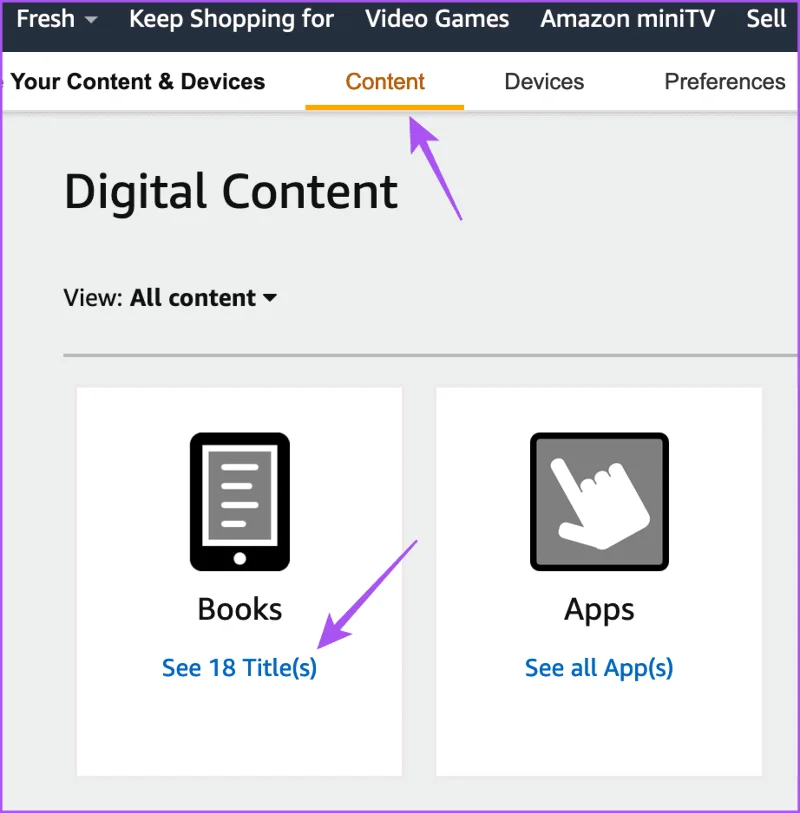Click the Apps hand pointer icon
This screenshot has width=800, height=813.
click(599, 501)
